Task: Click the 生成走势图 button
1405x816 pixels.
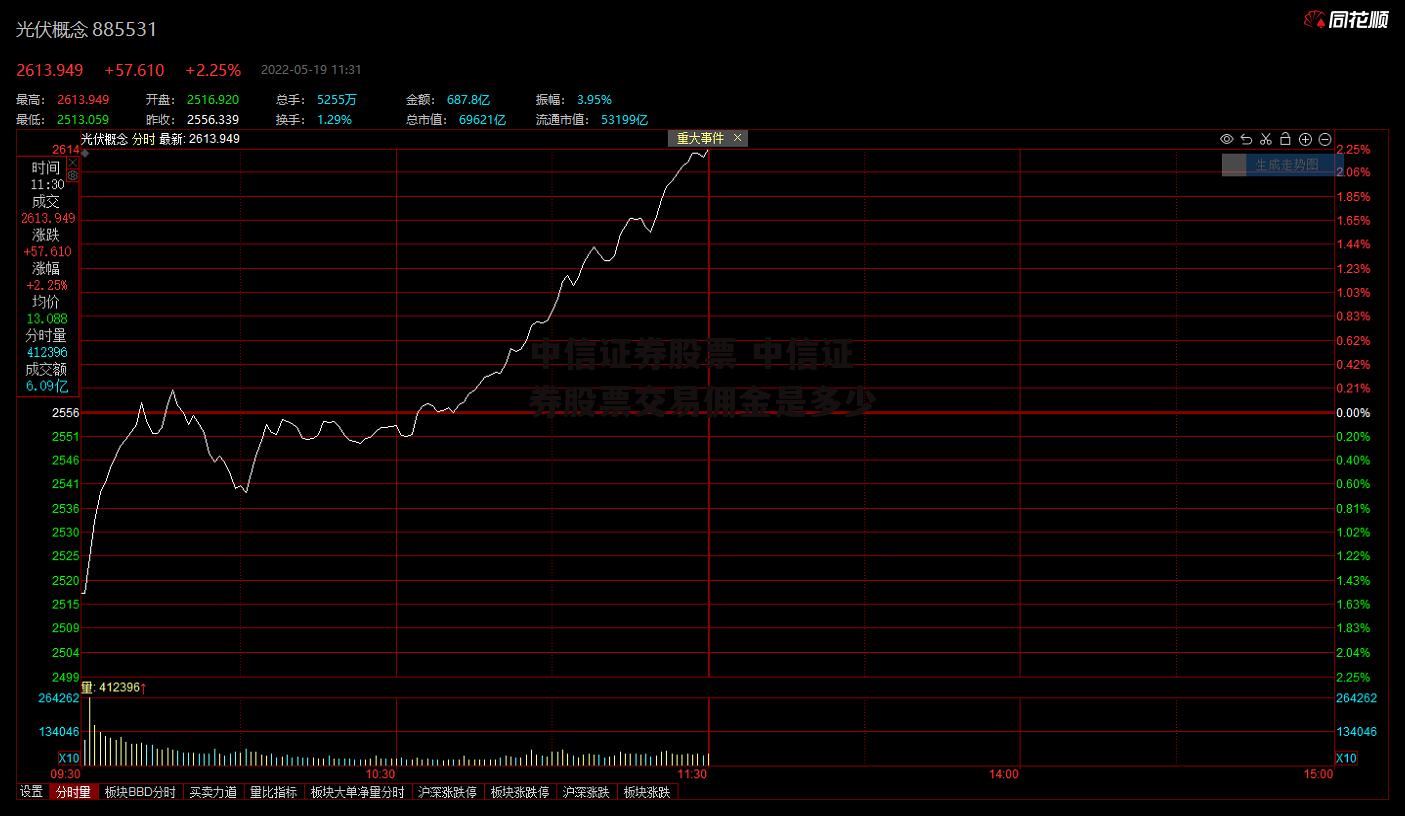Action: (1277, 165)
